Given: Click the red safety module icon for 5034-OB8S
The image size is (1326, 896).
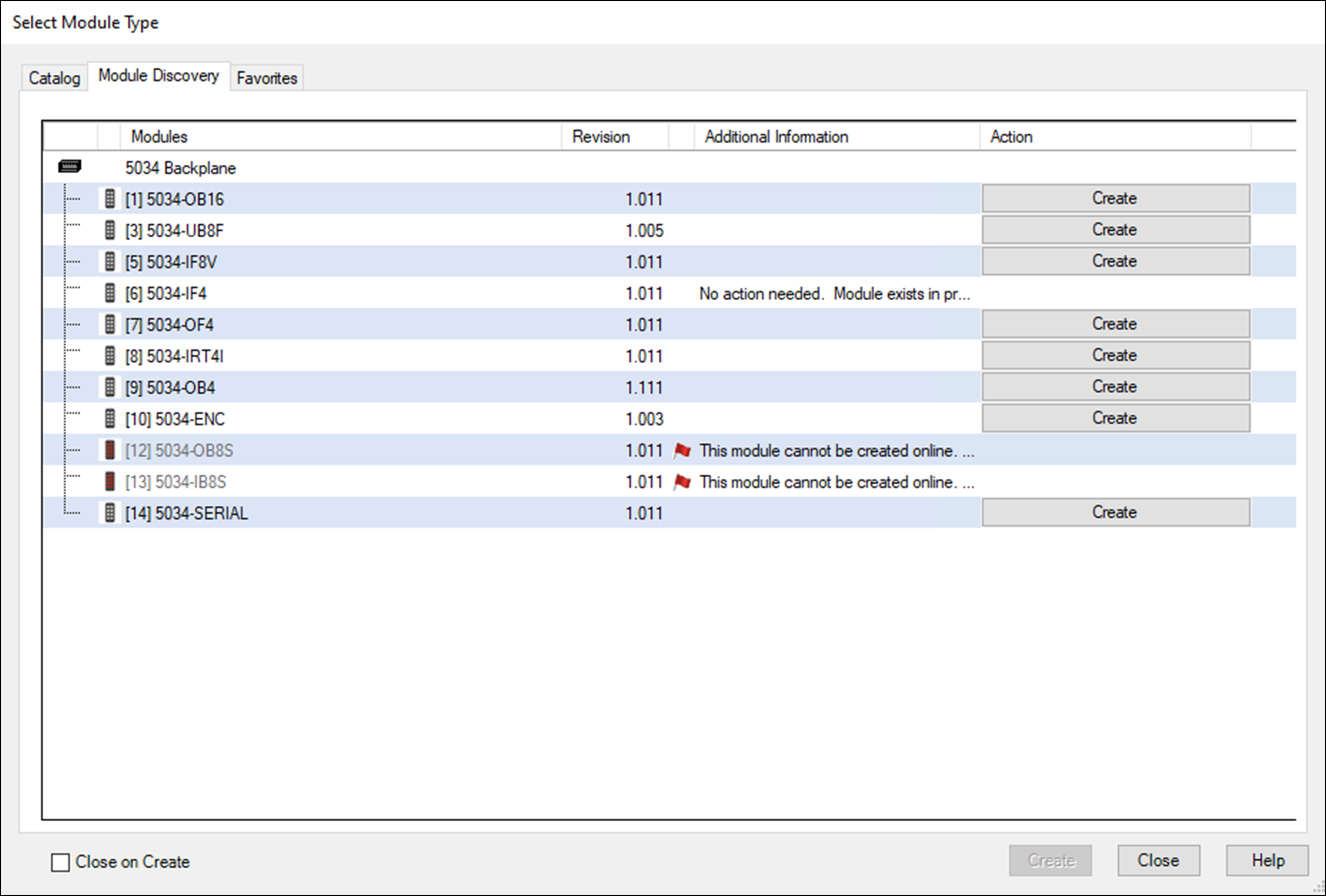Looking at the screenshot, I should [110, 450].
